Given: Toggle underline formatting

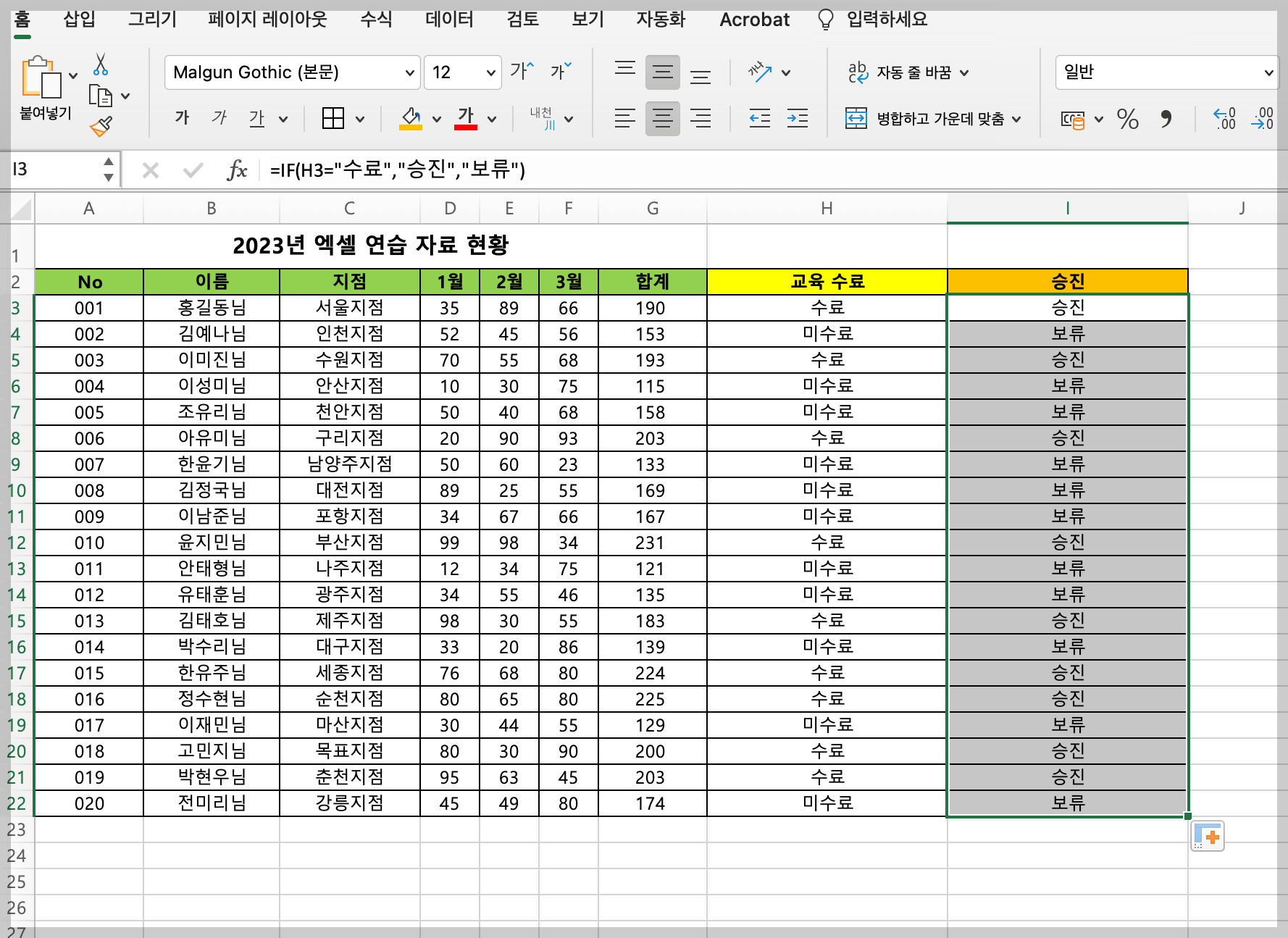Looking at the screenshot, I should click(257, 118).
